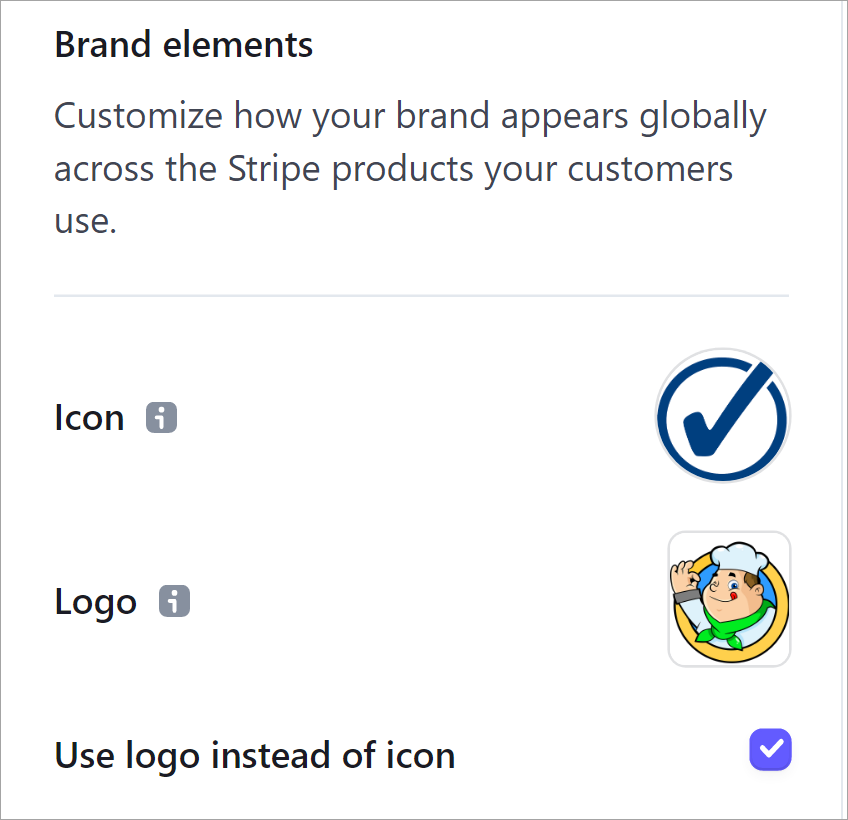The image size is (848, 820).
Task: Click the chef's white hat in the logo
Action: pyautogui.click(x=739, y=558)
